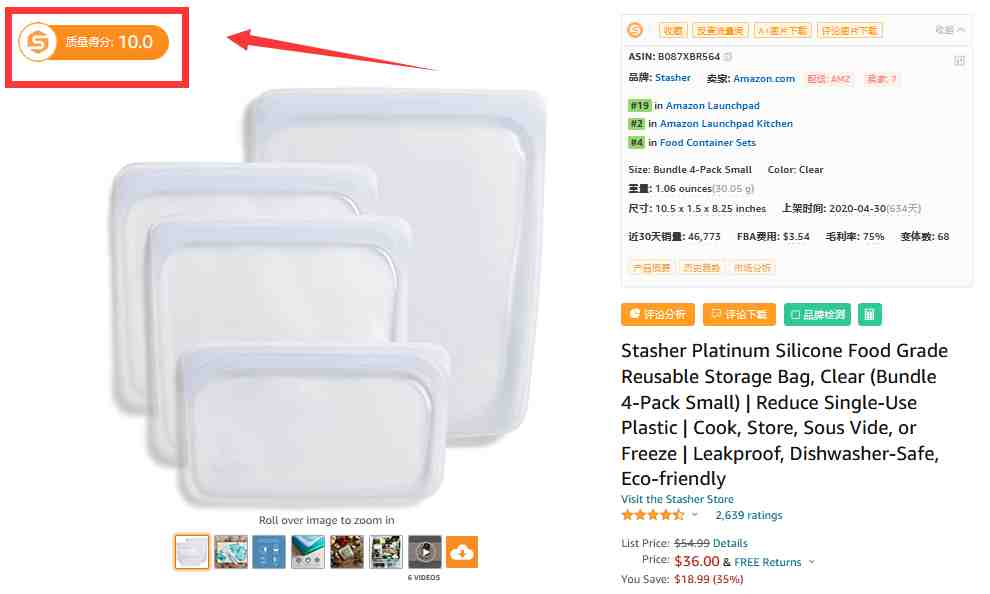Open Amazon Launchpad Kitchen ranking link
The width and height of the screenshot is (990, 594).
(726, 124)
